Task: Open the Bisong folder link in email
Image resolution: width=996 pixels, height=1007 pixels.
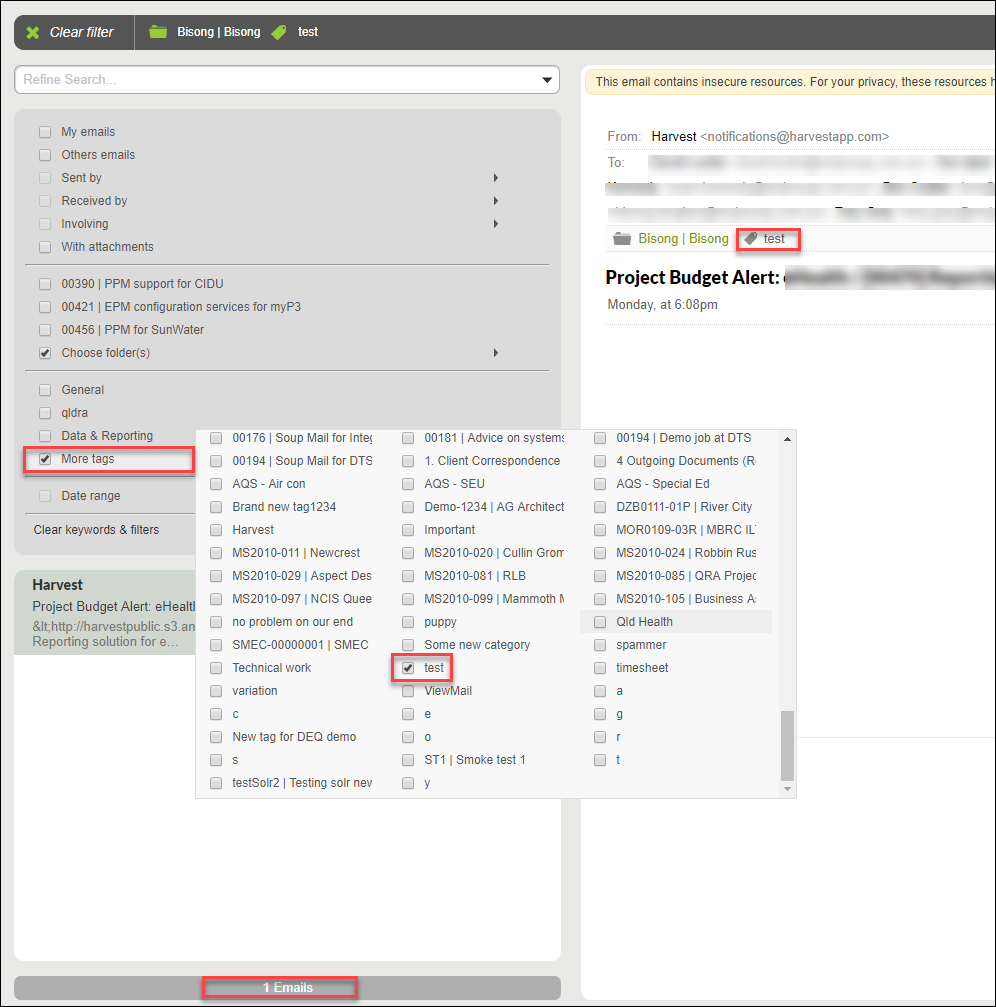Action: coord(683,239)
